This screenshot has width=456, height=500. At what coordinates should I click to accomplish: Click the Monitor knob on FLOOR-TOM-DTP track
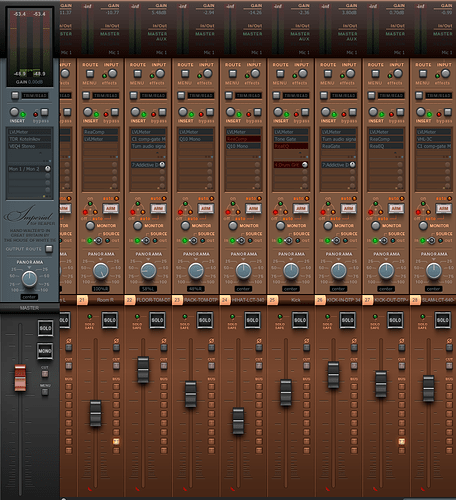[138, 226]
